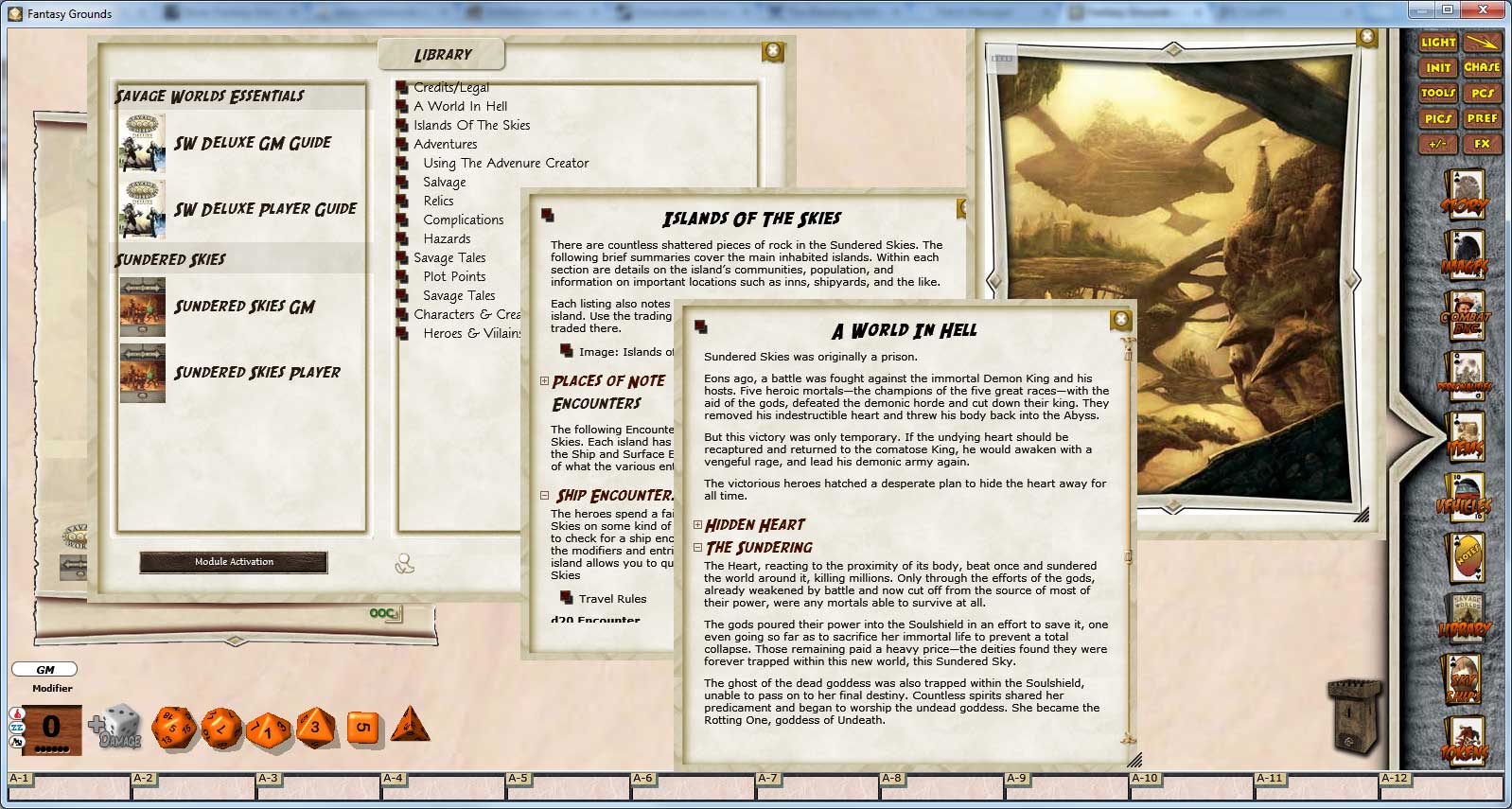
Task: Toggle the +/- modifier button
Action: pyautogui.click(x=1438, y=144)
